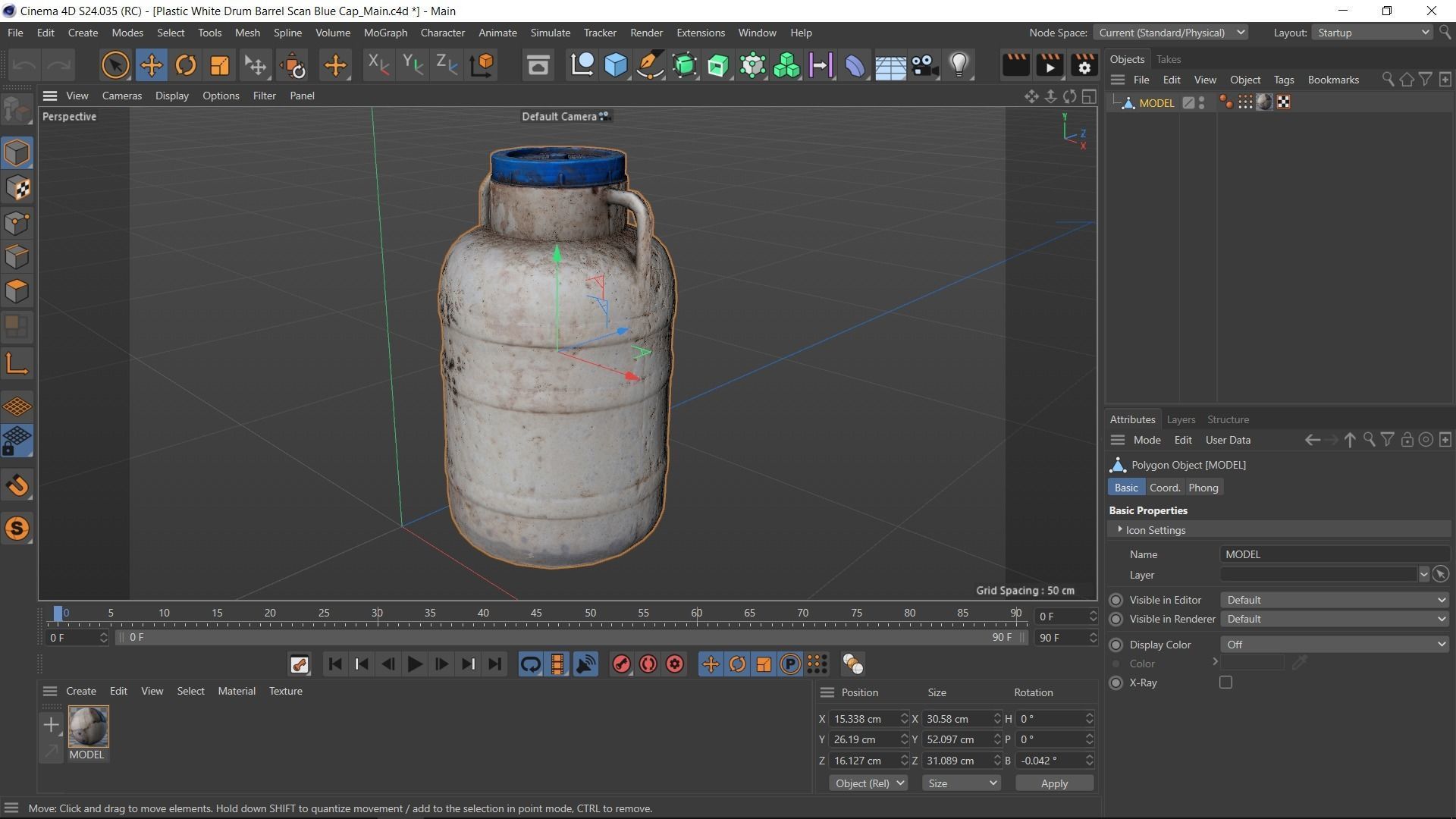This screenshot has width=1456, height=819.
Task: Toggle autokeying button
Action: (x=648, y=664)
